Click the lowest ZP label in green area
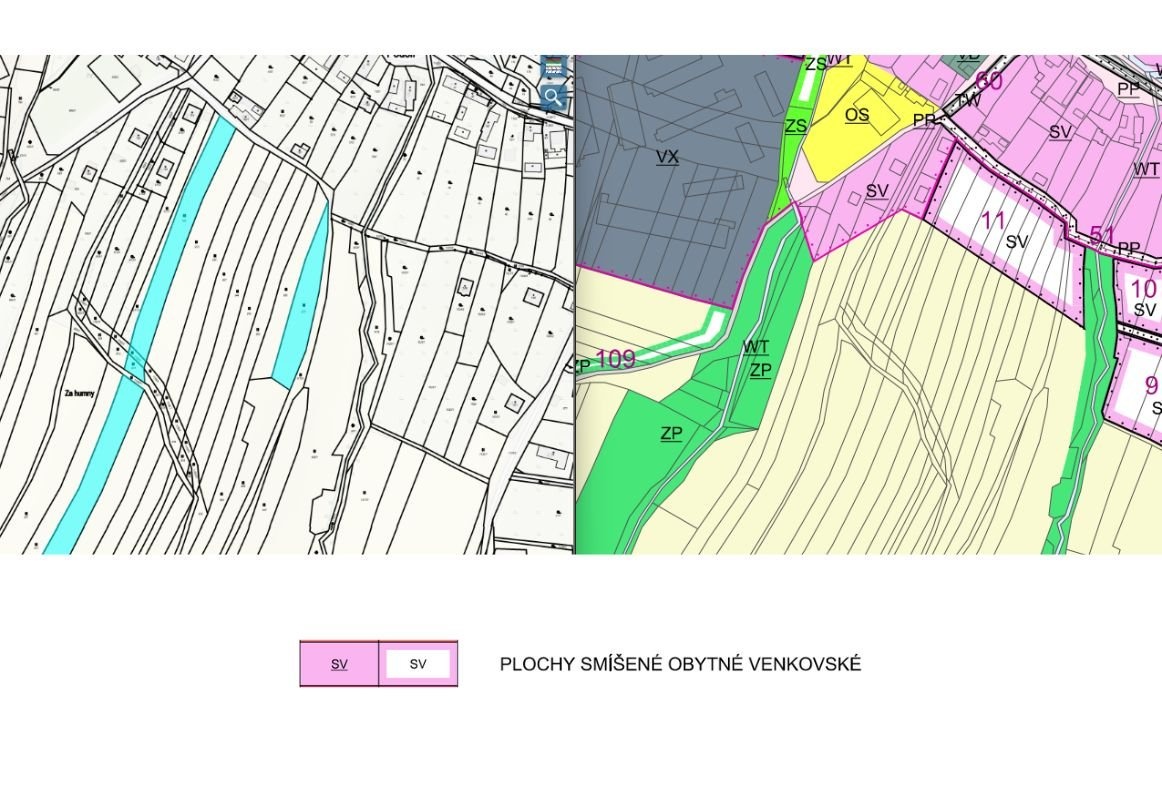 click(x=671, y=433)
